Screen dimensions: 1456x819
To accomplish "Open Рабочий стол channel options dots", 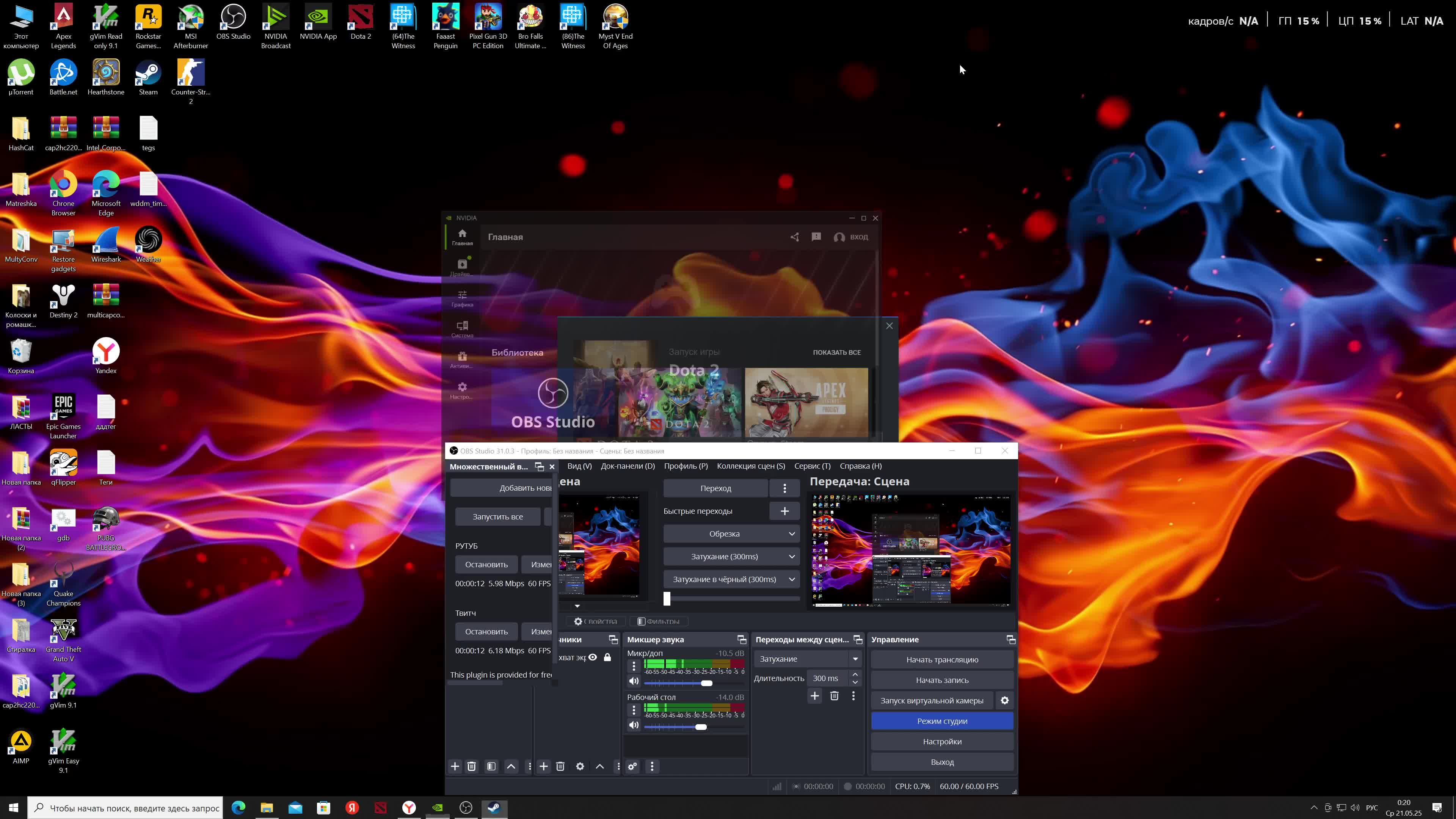I will coord(634,710).
